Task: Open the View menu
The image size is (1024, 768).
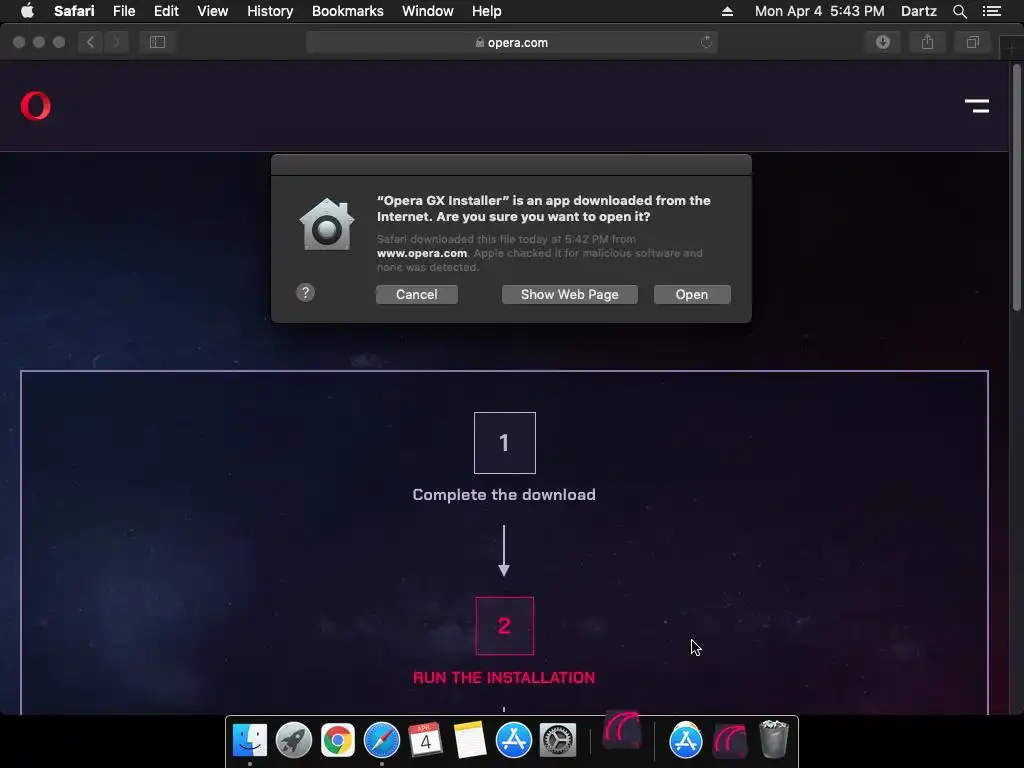Action: click(212, 11)
